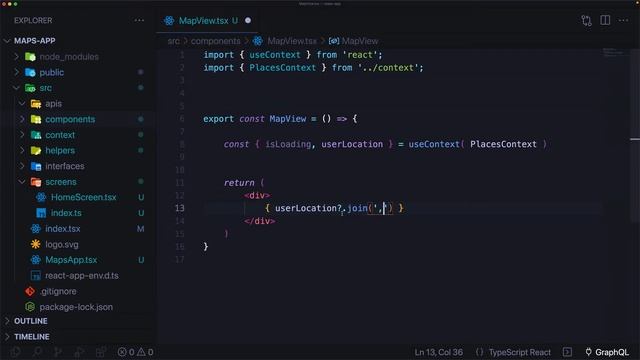This screenshot has height=360, width=640.
Task: Expand the context folder
Action: point(22,135)
